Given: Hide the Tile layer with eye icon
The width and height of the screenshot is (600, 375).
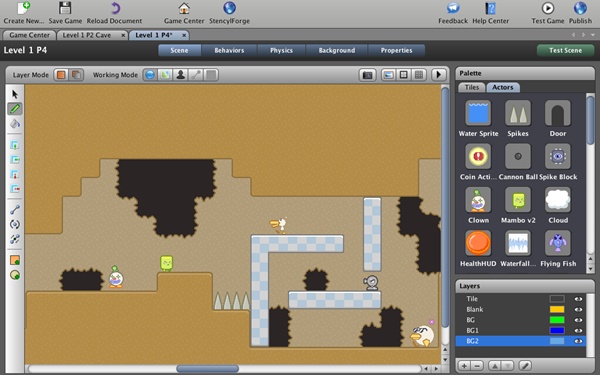Looking at the screenshot, I should click(578, 299).
